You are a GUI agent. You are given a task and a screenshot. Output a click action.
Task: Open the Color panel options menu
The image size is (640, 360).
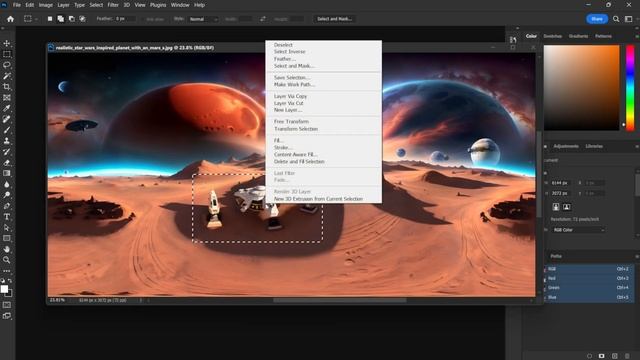(637, 36)
